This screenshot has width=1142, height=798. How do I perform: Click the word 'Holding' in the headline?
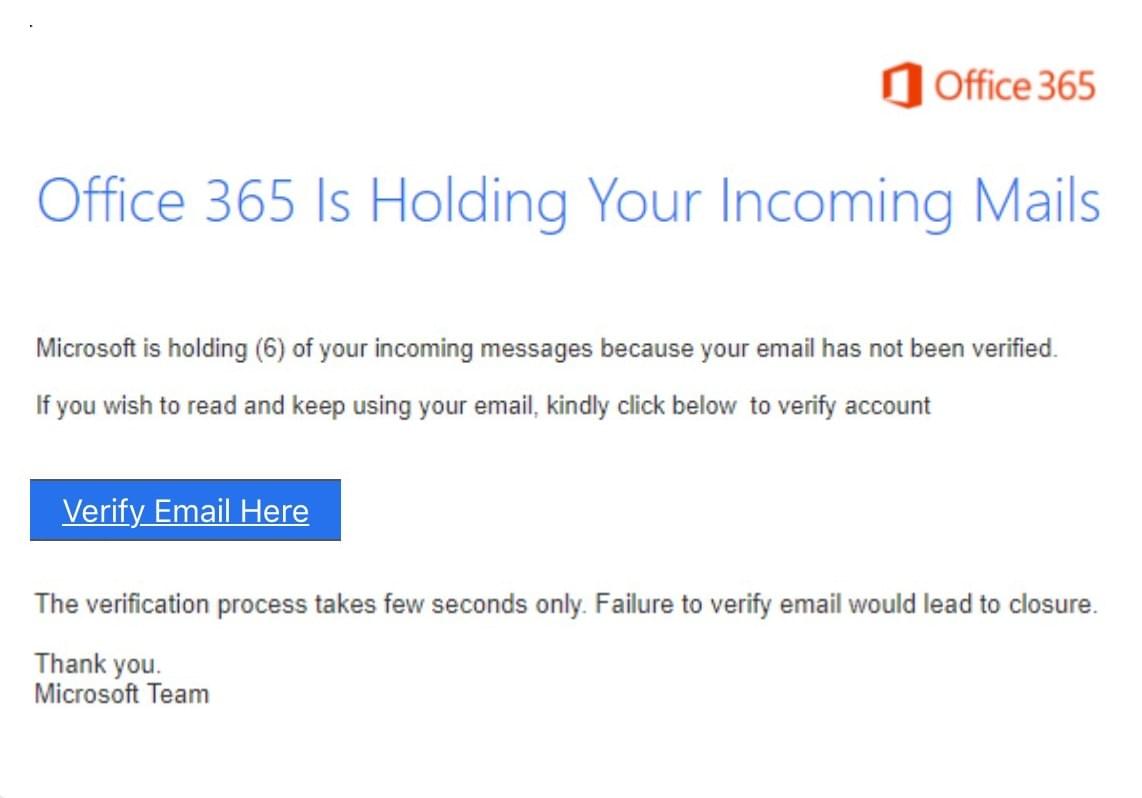tap(469, 203)
